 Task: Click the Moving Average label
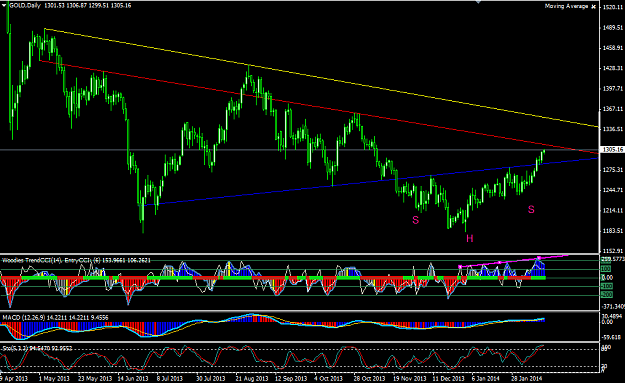[566, 6]
